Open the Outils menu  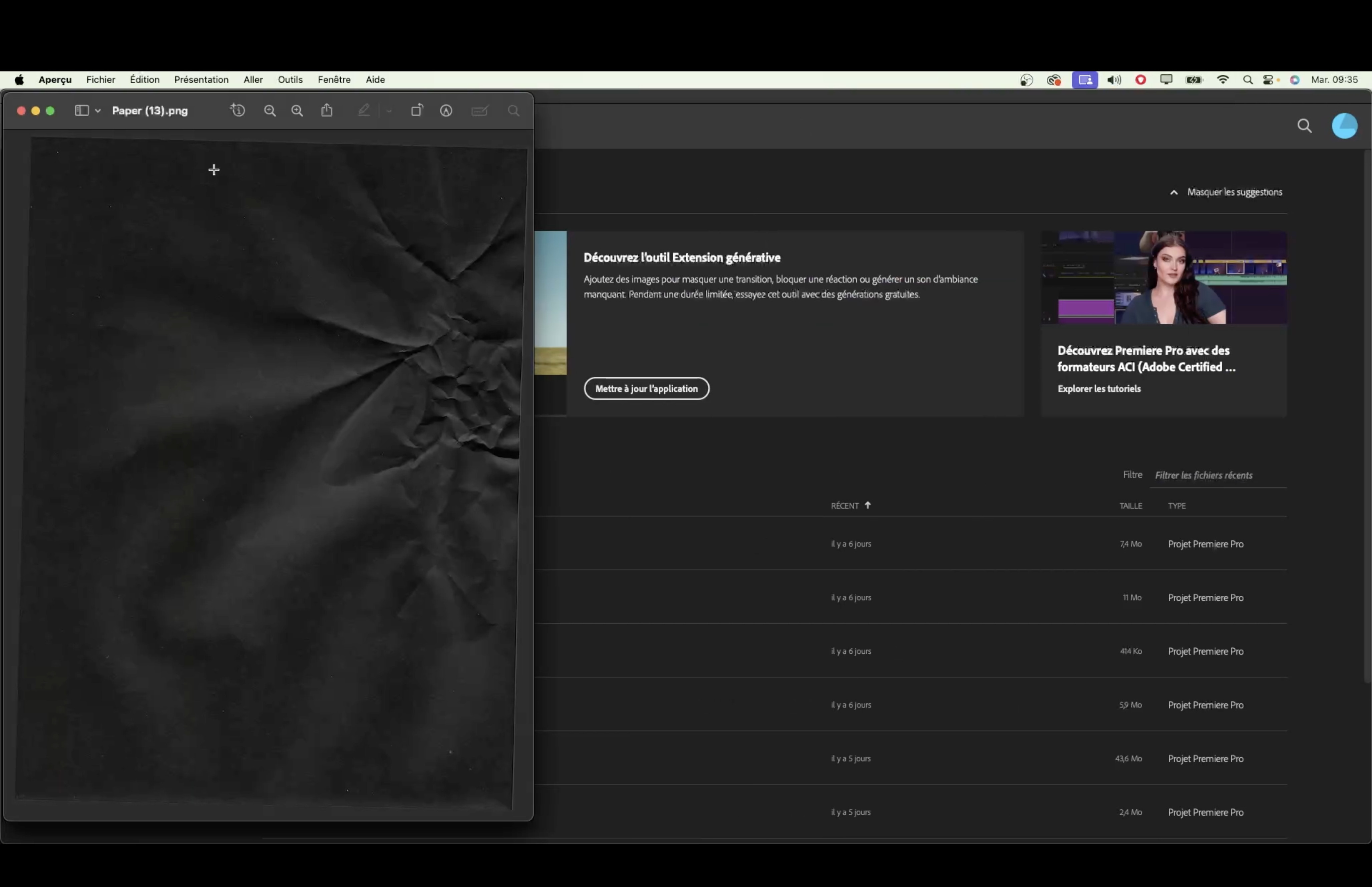point(290,79)
